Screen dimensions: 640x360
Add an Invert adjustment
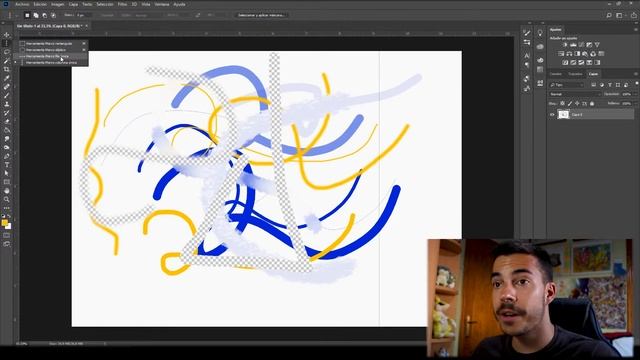pyautogui.click(x=565, y=62)
